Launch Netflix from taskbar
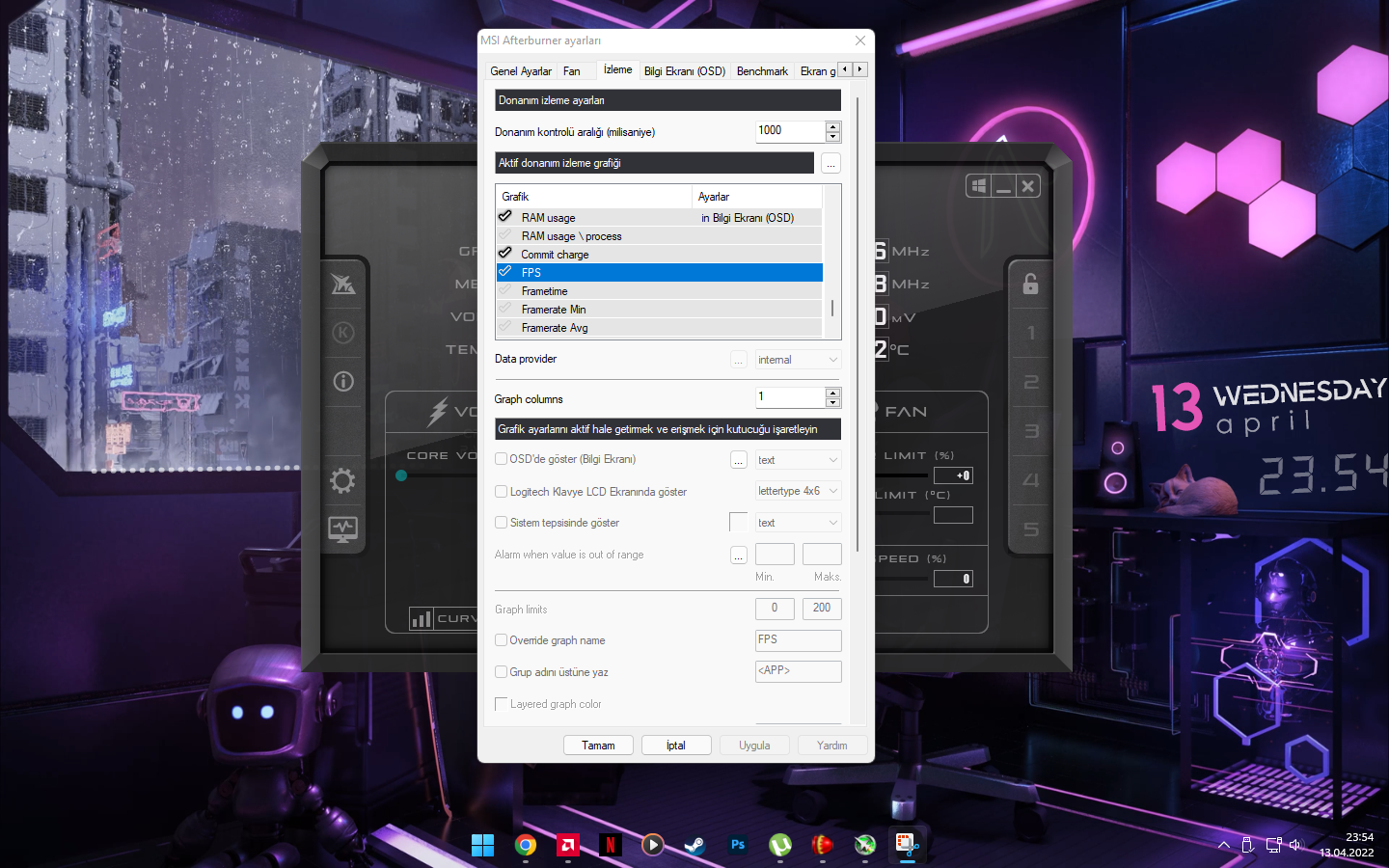 coord(611,845)
